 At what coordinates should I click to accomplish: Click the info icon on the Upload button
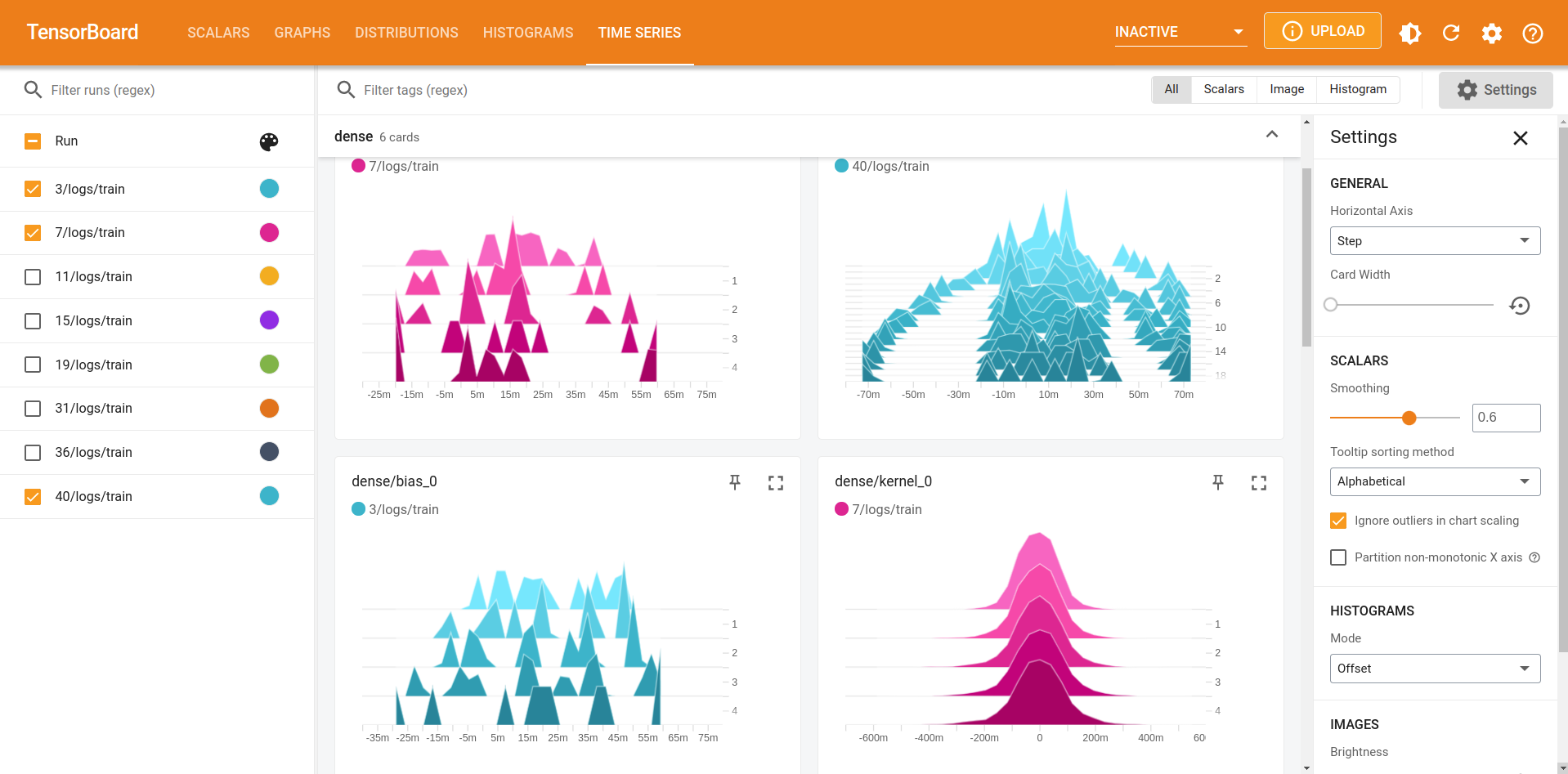[1292, 31]
